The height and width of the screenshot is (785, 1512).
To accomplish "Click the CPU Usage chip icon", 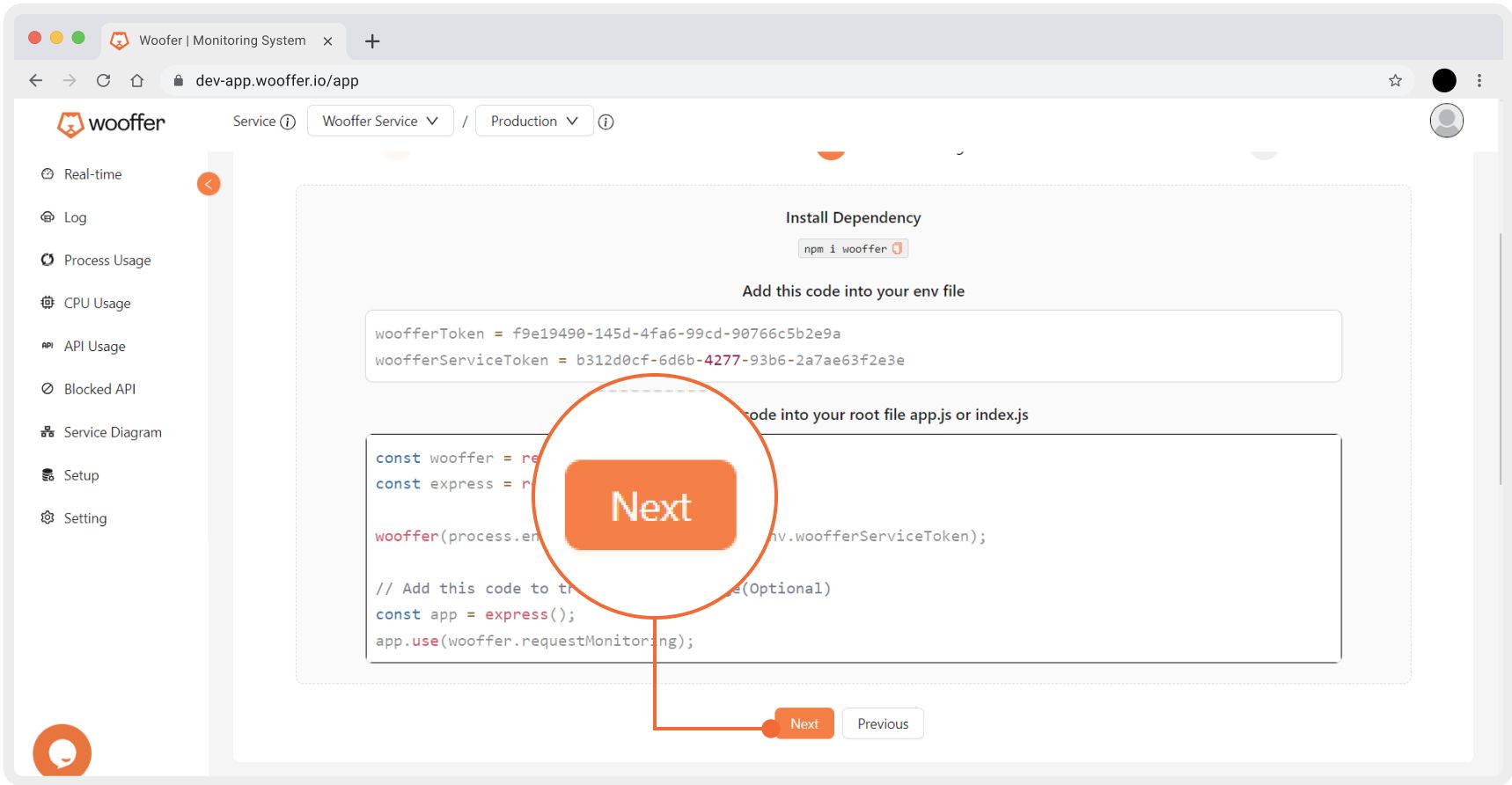I will (x=48, y=303).
